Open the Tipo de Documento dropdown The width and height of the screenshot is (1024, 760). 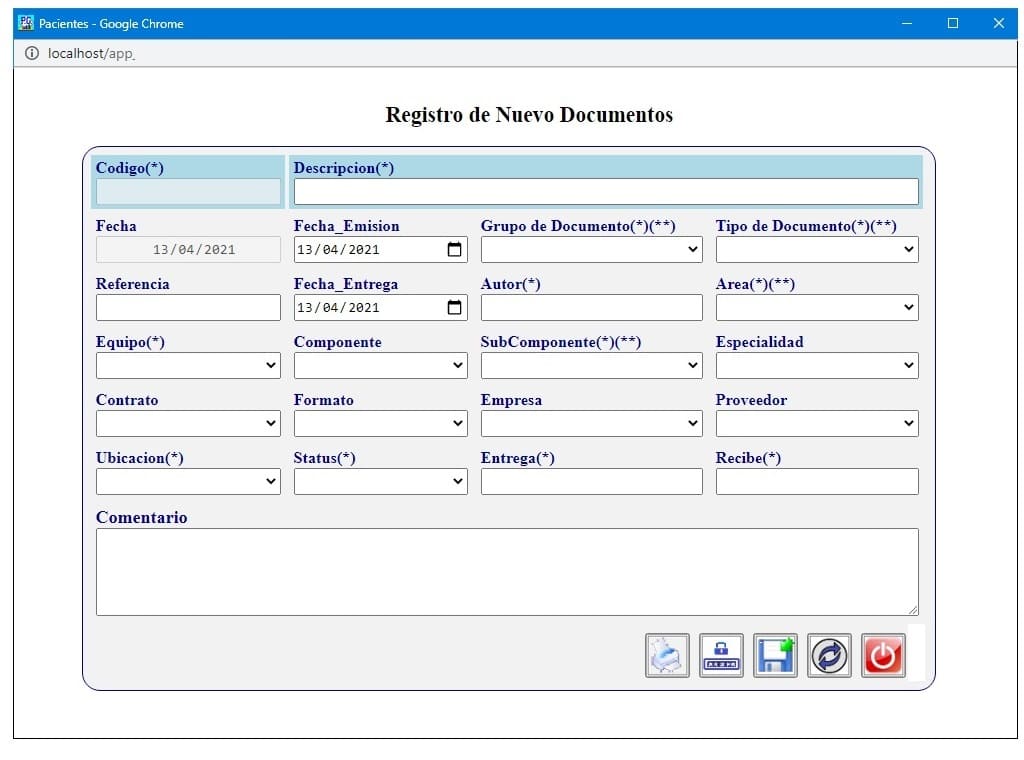tap(817, 249)
